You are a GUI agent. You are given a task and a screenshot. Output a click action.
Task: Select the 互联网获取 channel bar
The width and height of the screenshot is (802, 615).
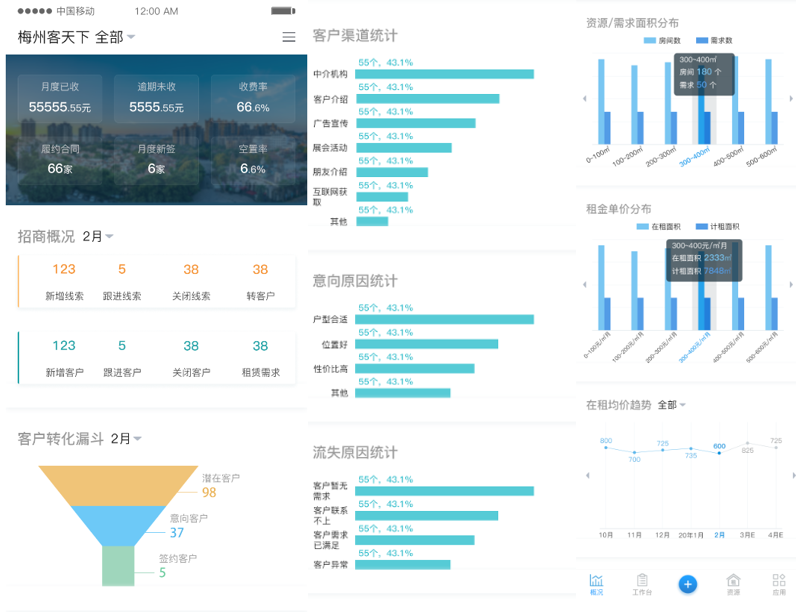click(x=382, y=197)
